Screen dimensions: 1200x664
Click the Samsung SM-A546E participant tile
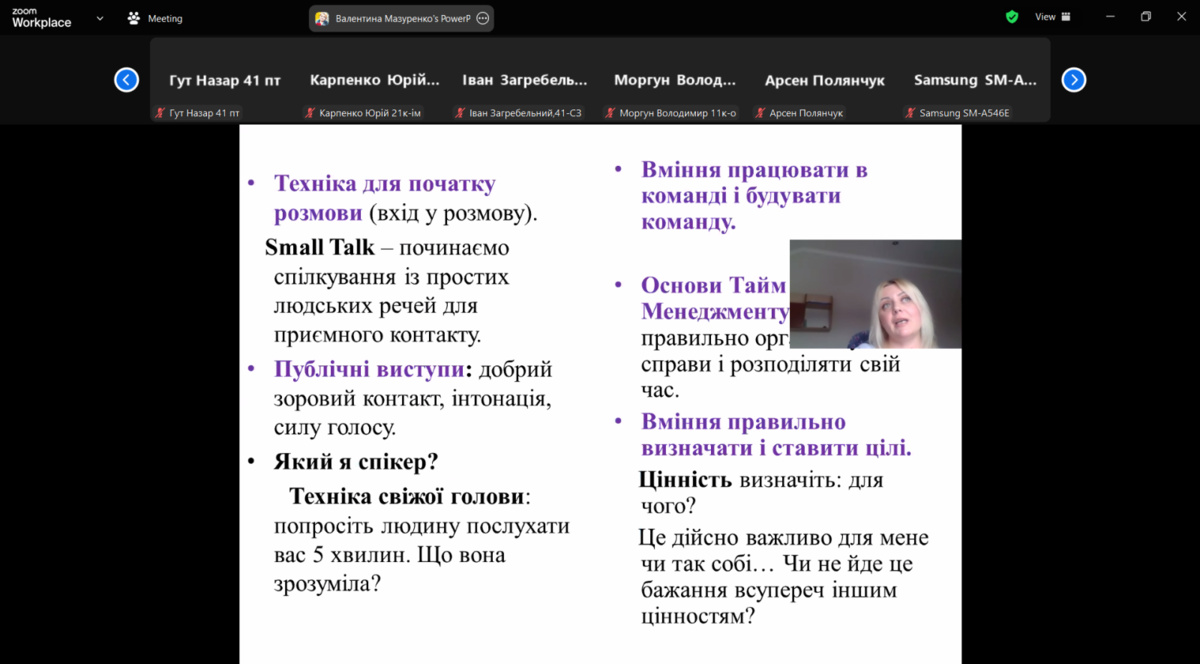975,81
